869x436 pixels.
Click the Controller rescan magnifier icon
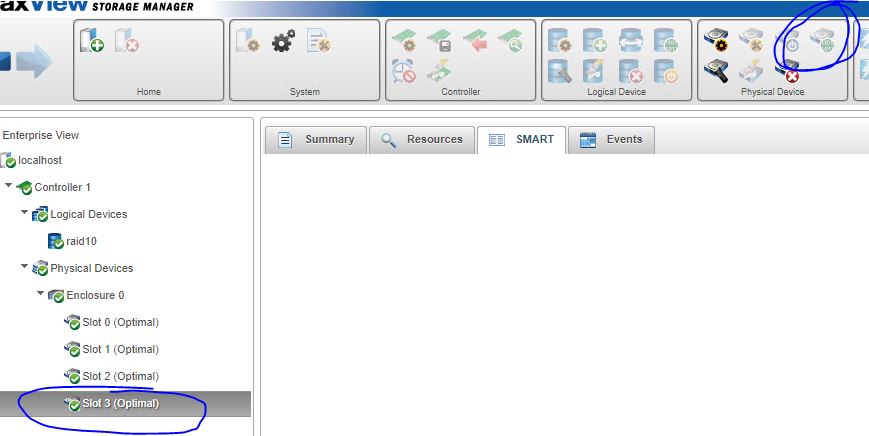pos(510,42)
